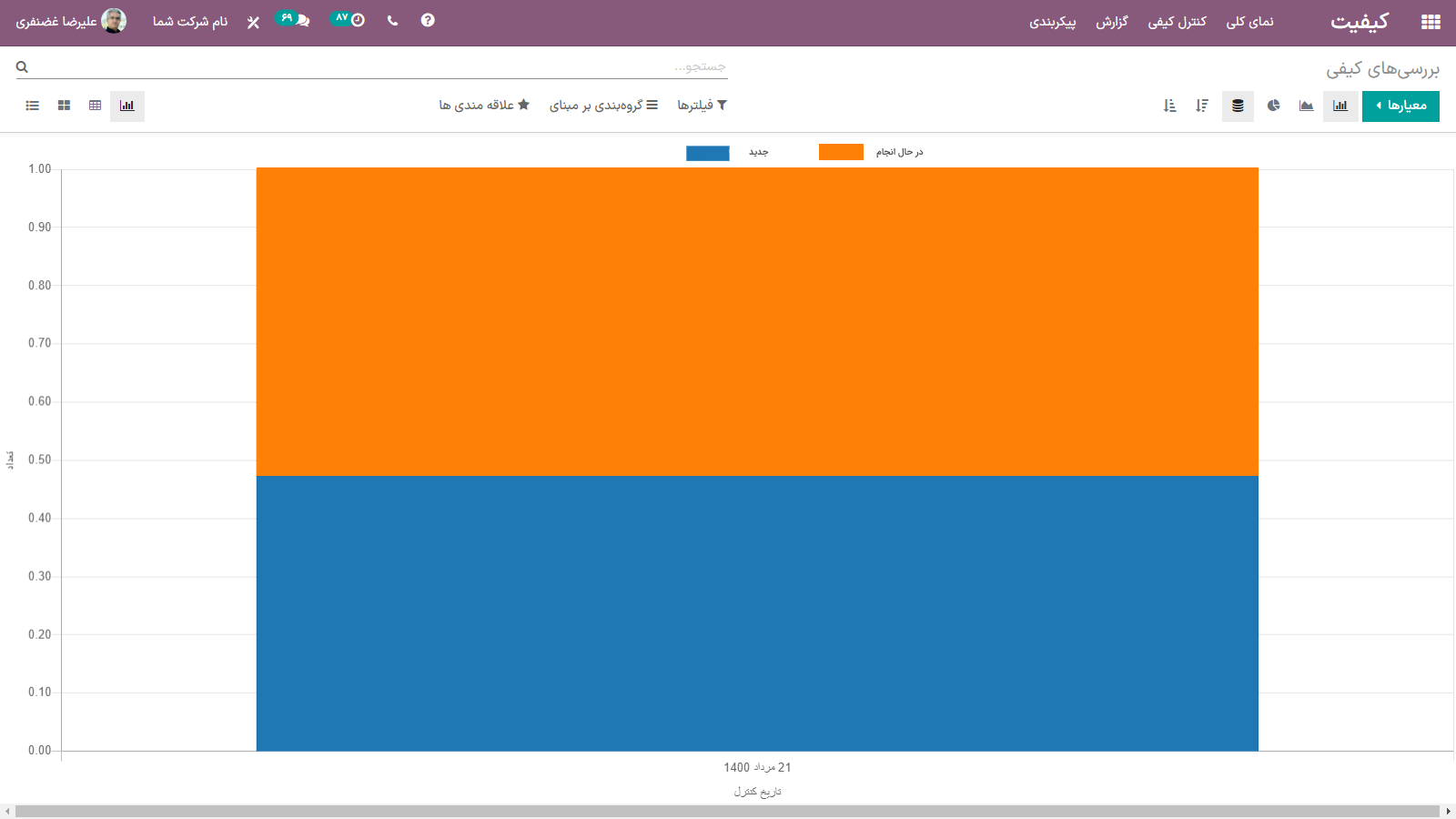Click the تاریخ کنترل axis title
Image resolution: width=1456 pixels, height=819 pixels.
pyautogui.click(x=757, y=792)
